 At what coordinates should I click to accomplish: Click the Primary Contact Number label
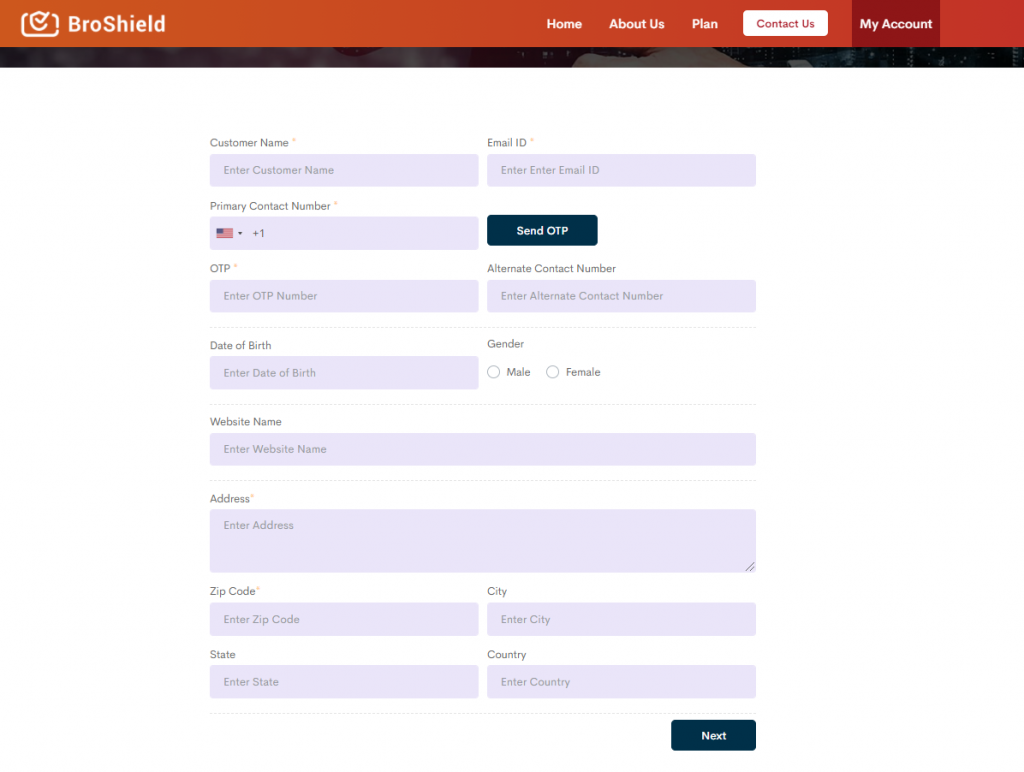pos(270,206)
